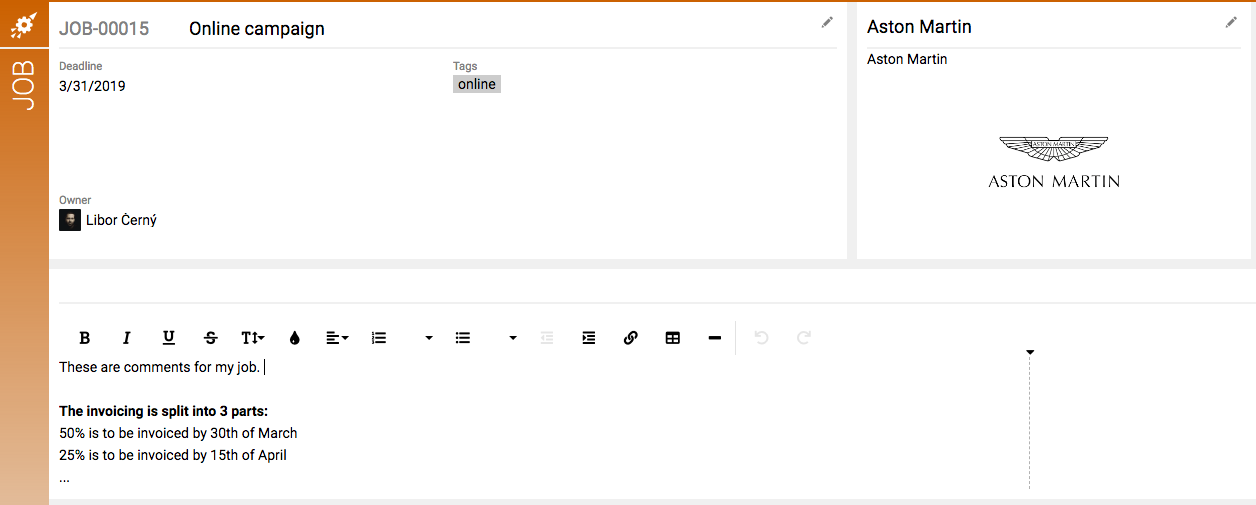The image size is (1256, 505).
Task: Insert a hyperlink using link icon
Action: [631, 338]
